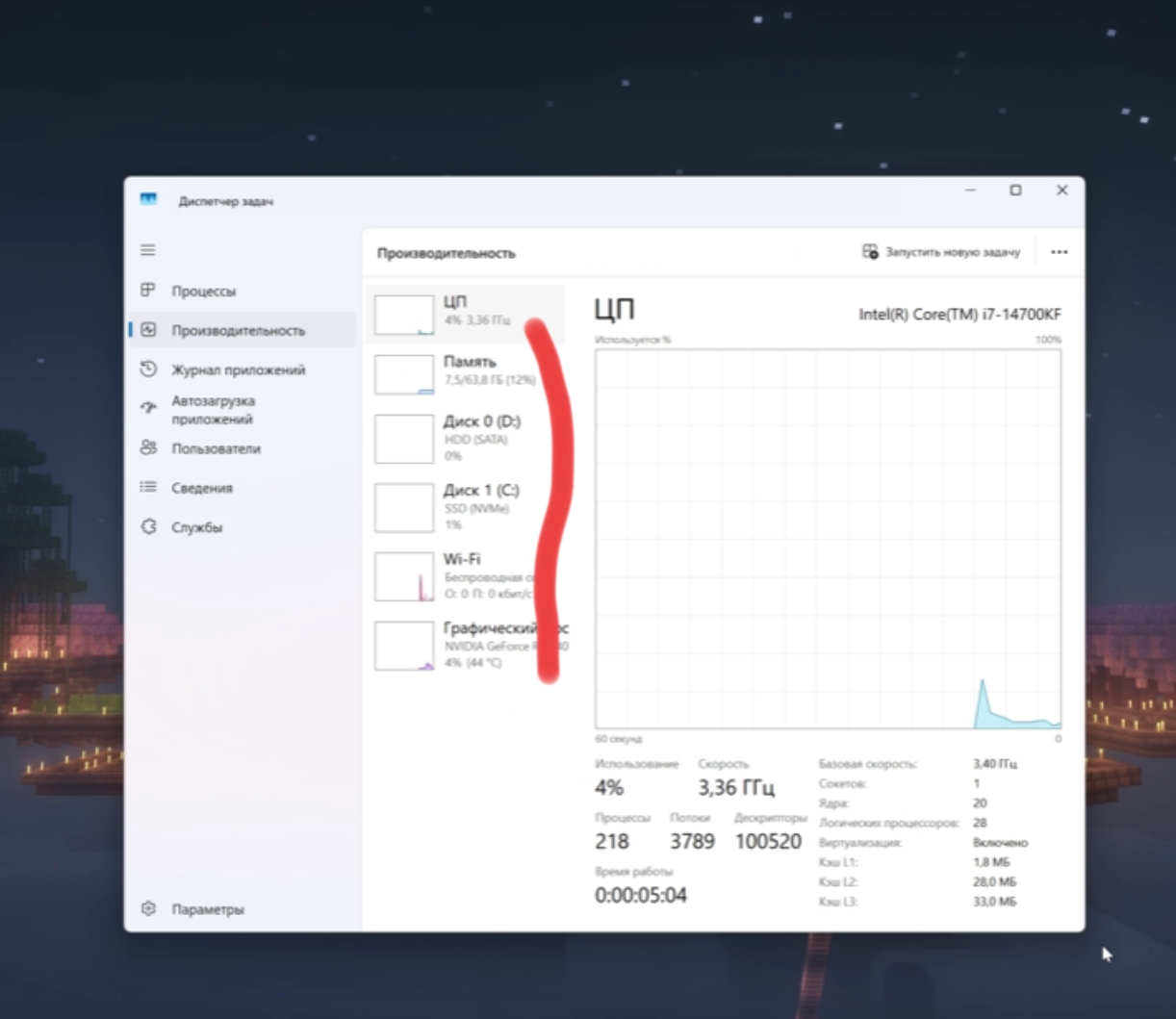The height and width of the screenshot is (1019, 1176).
Task: Click the Кэш L2 28,0 МБ value
Action: 994,881
